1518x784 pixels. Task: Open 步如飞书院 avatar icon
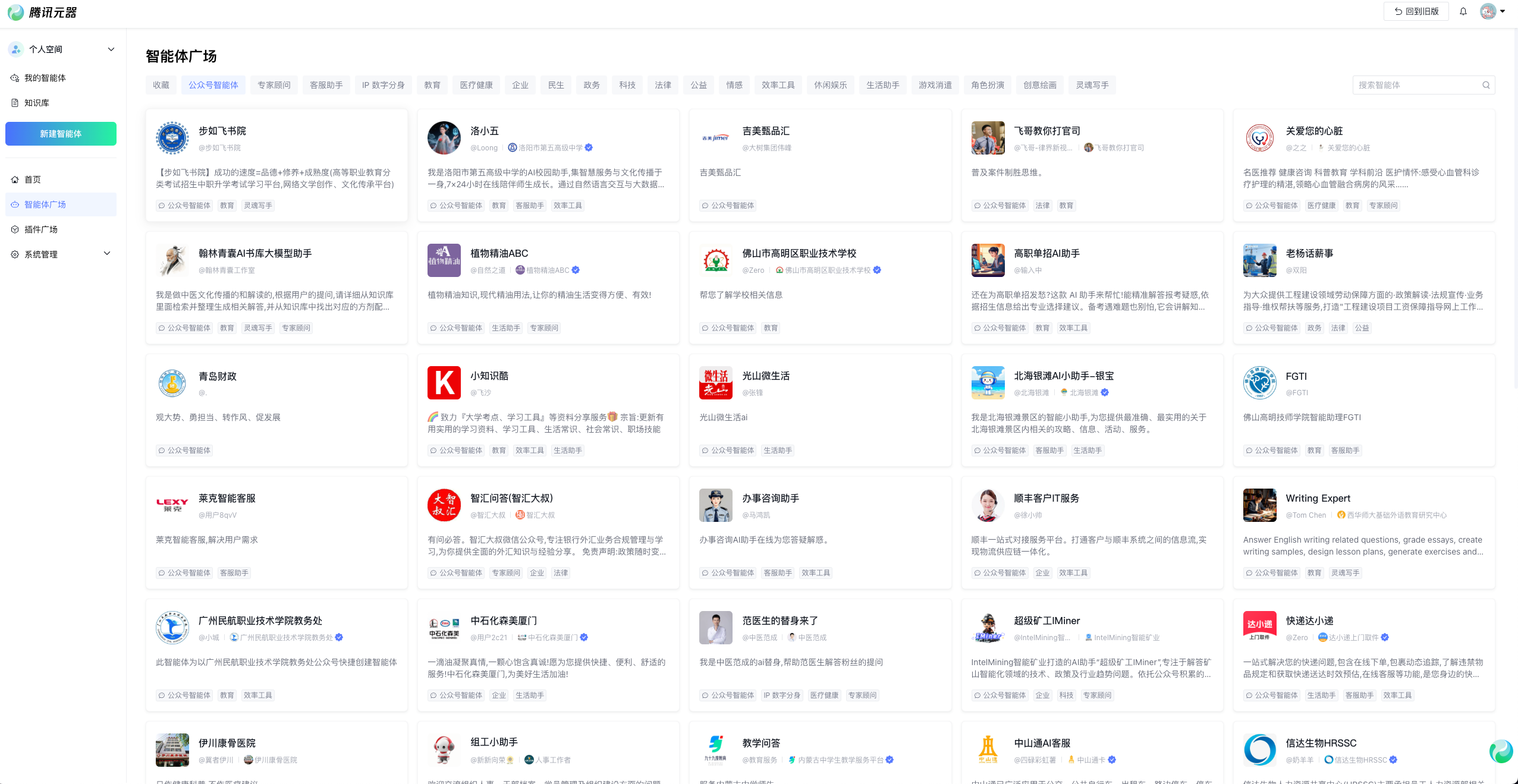172,138
